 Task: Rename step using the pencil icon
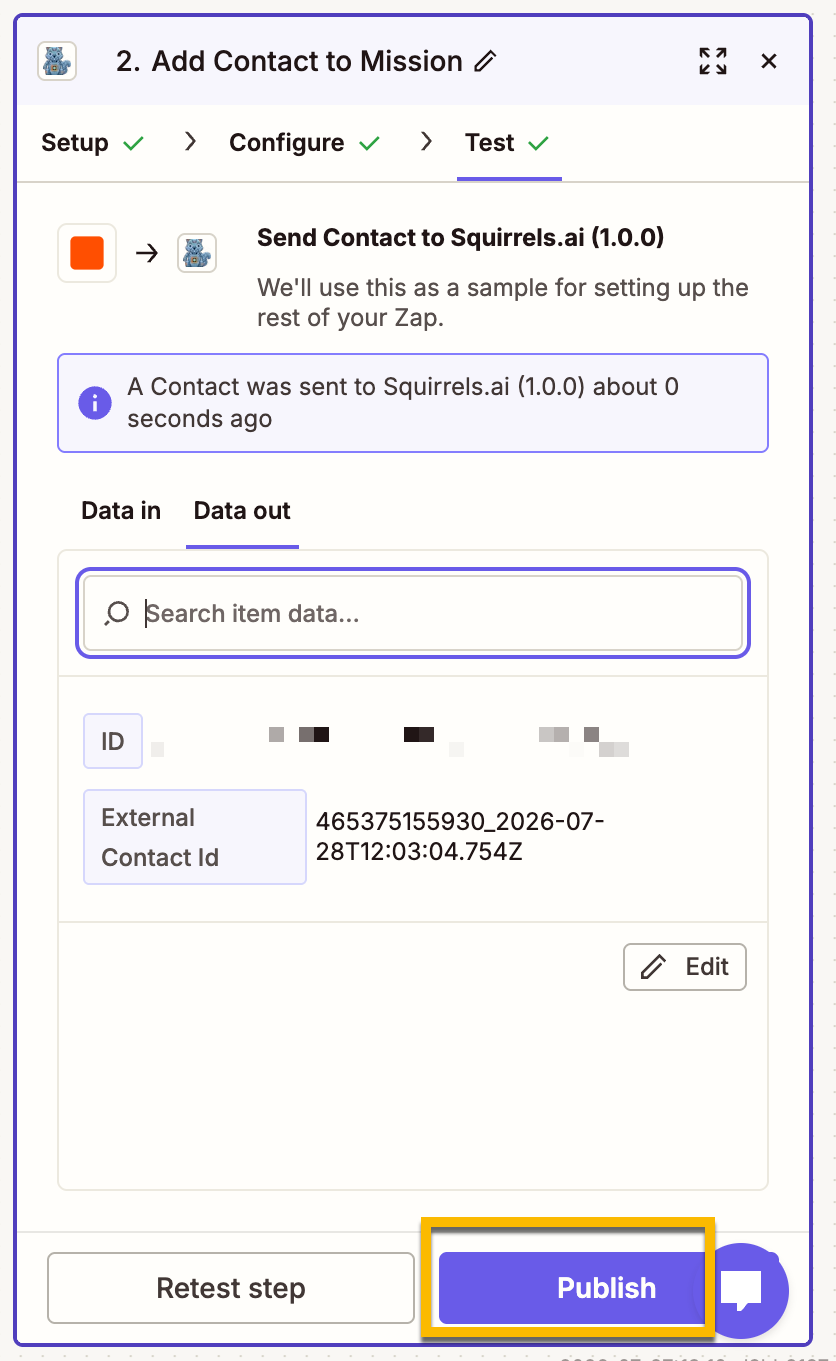[x=486, y=61]
